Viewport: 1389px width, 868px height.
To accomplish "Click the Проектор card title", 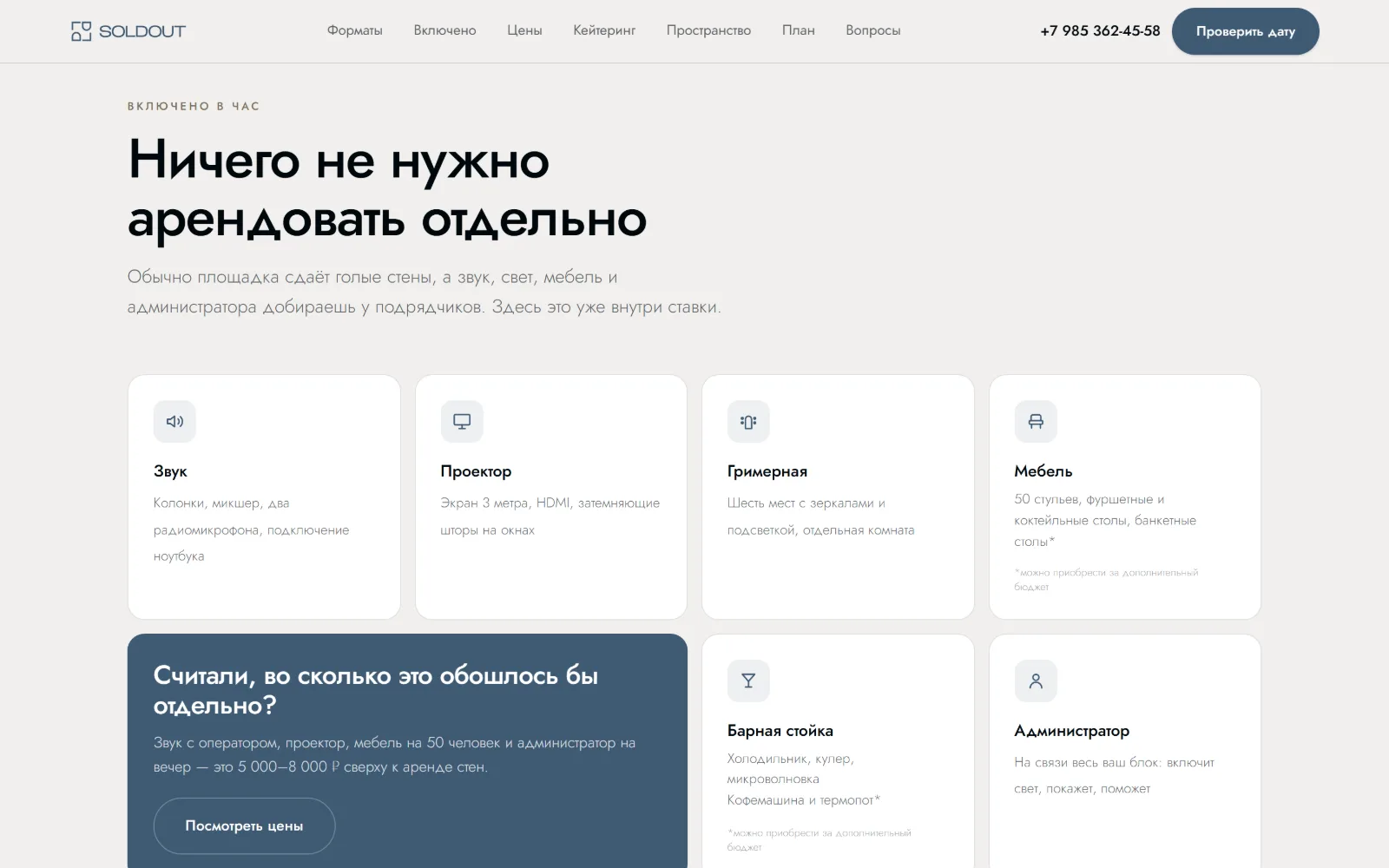I will tap(476, 471).
